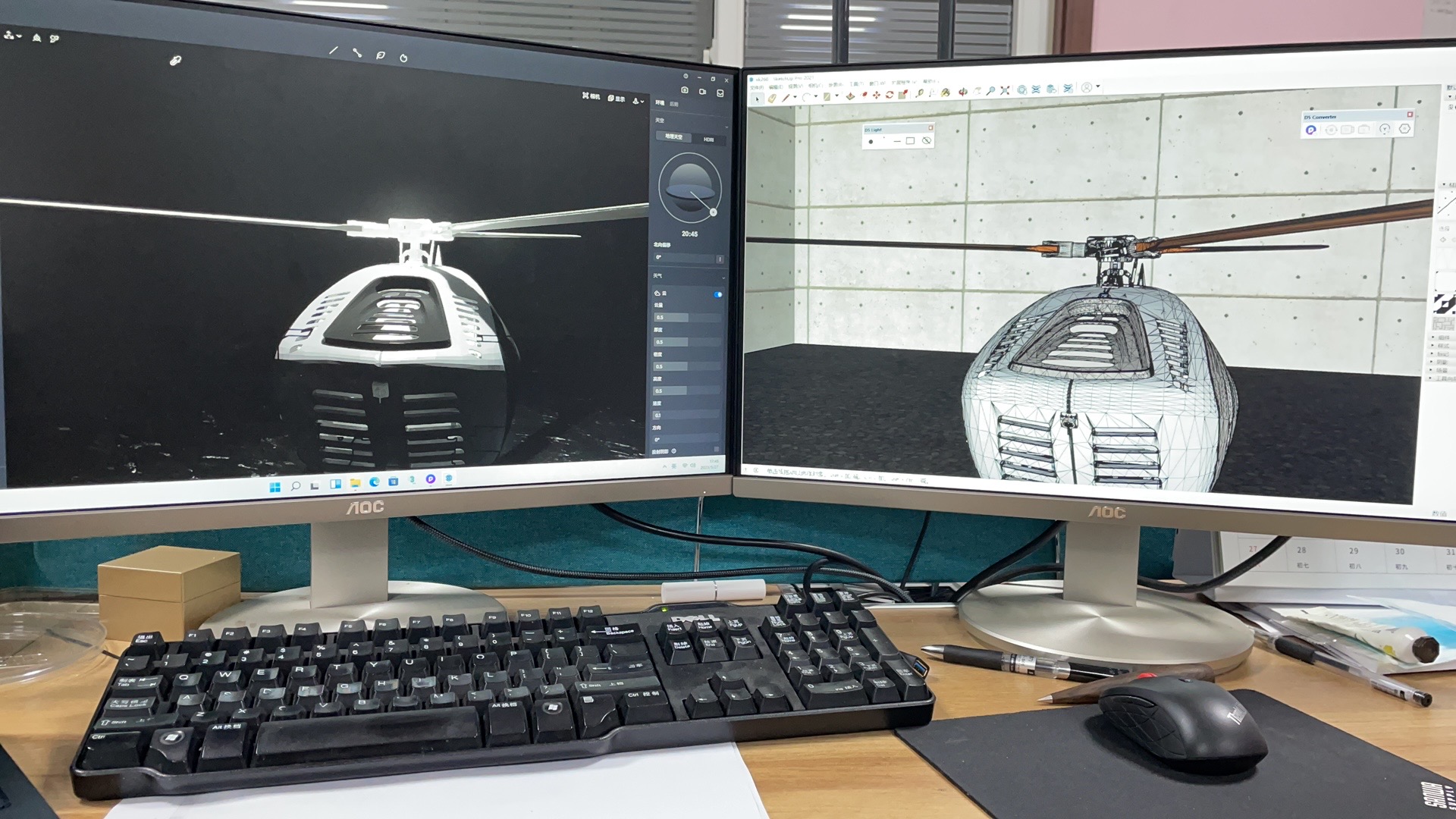Open the account dropdown arrow in SketchUp
The height and width of the screenshot is (819, 1456).
click(x=1098, y=86)
